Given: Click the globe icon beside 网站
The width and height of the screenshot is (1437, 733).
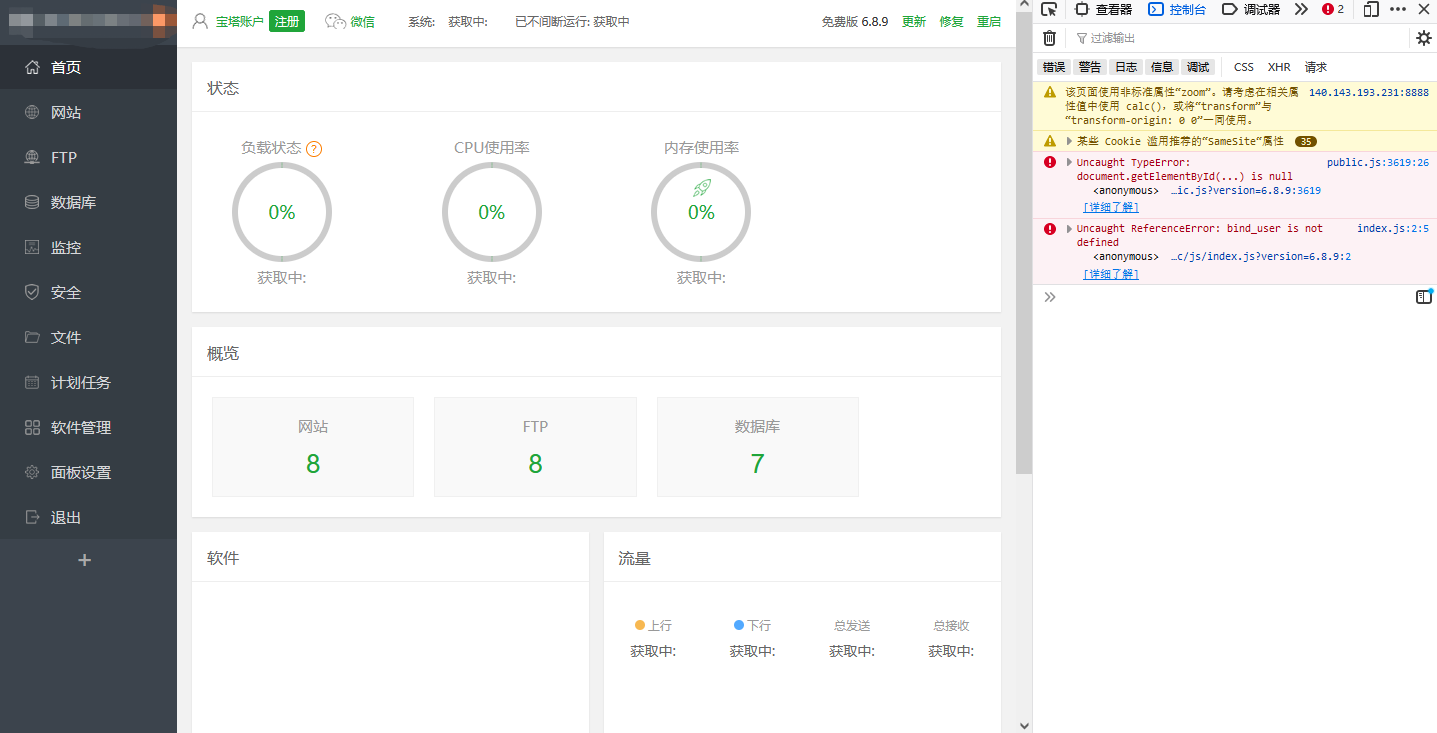Looking at the screenshot, I should 32,113.
